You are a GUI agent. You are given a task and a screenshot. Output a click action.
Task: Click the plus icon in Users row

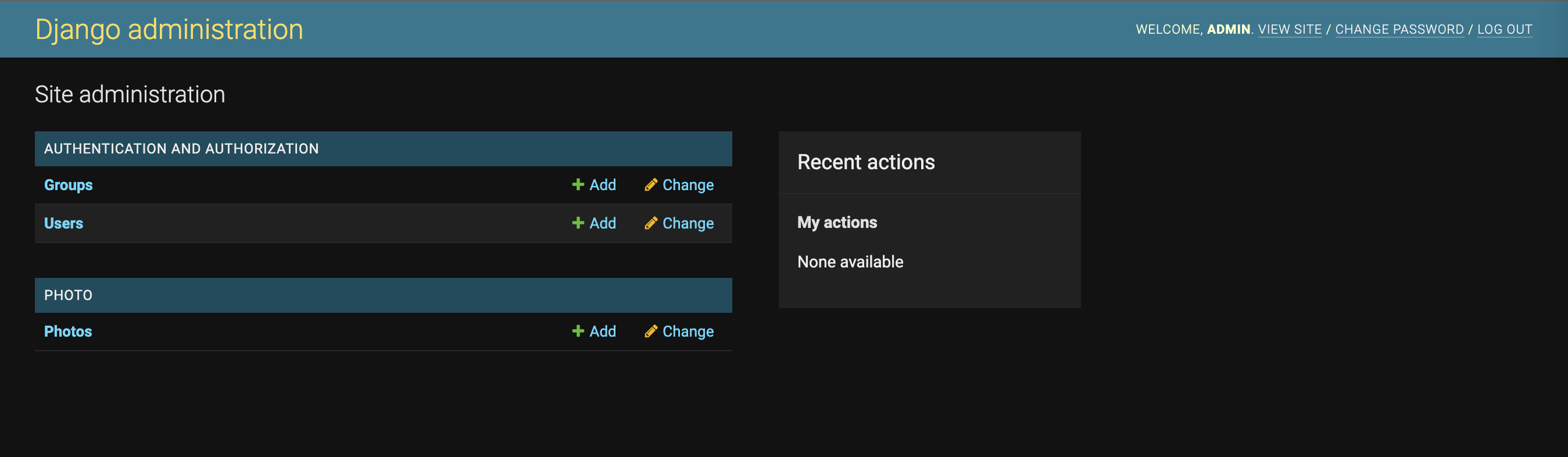click(x=578, y=223)
